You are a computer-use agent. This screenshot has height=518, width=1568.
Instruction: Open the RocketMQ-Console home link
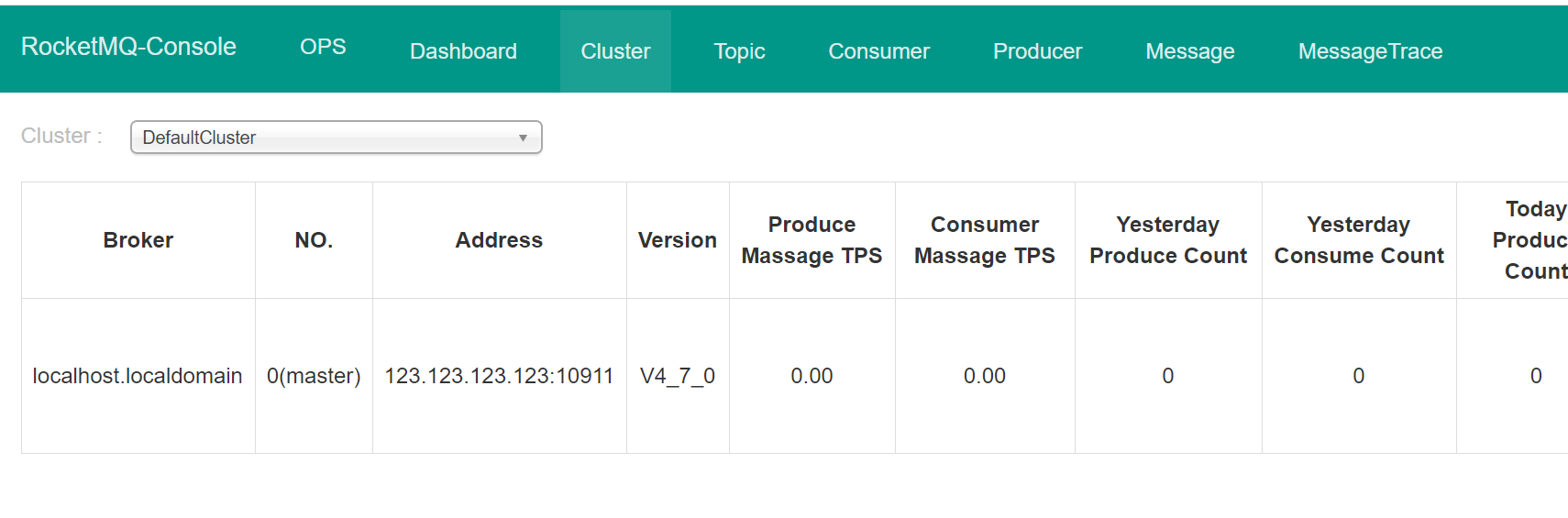(128, 47)
